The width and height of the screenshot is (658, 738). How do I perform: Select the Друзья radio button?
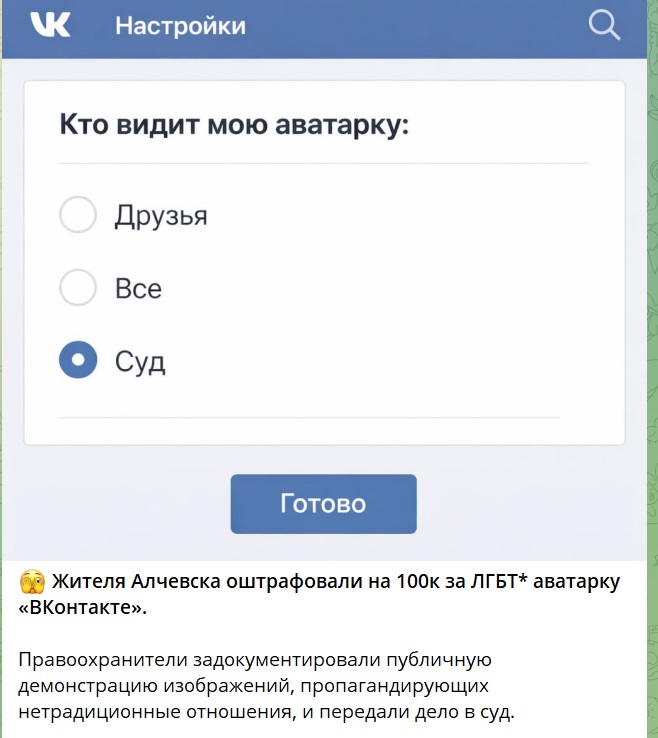tap(78, 215)
